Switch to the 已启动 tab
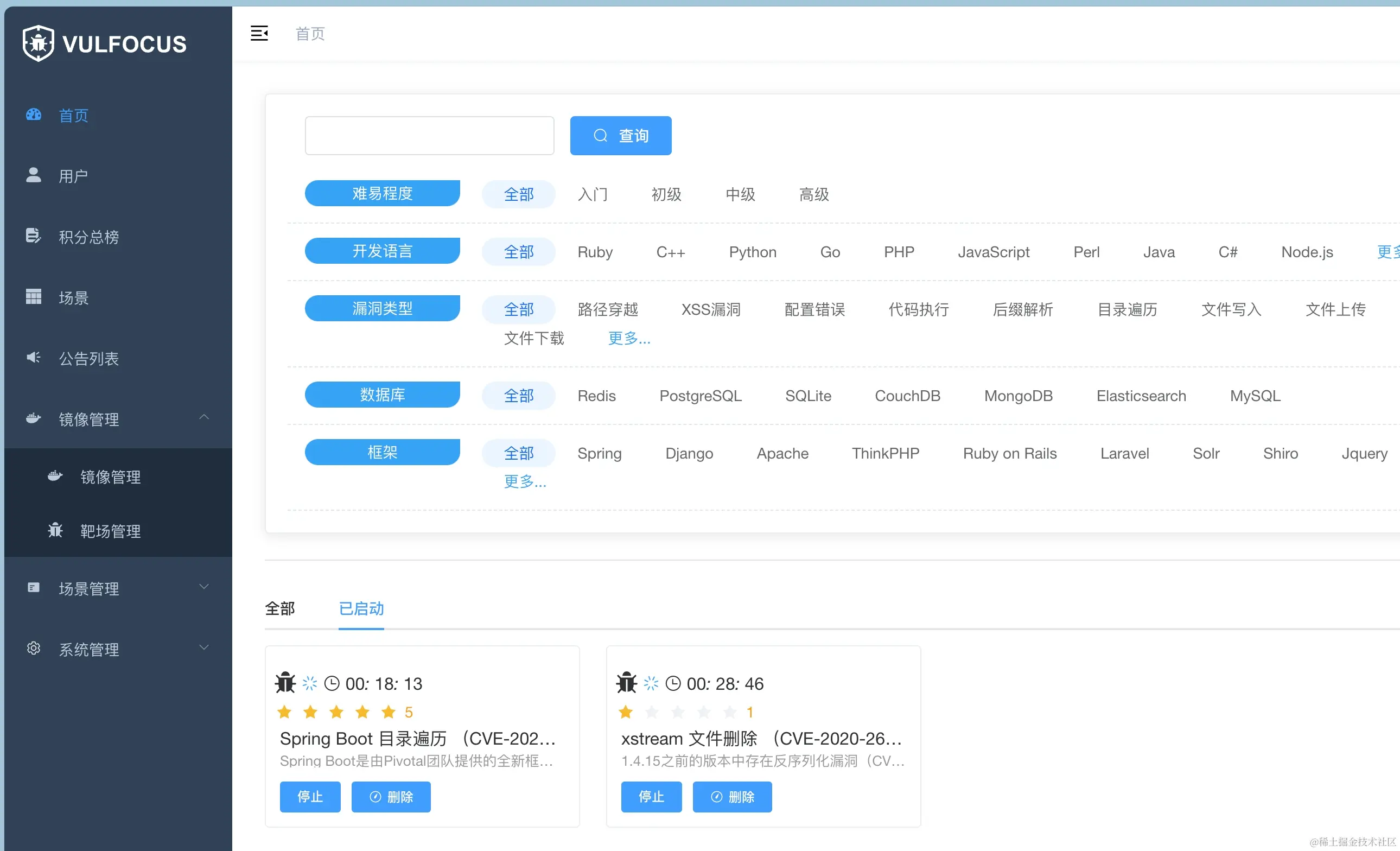Screen dimensions: 1400x851 click(361, 608)
